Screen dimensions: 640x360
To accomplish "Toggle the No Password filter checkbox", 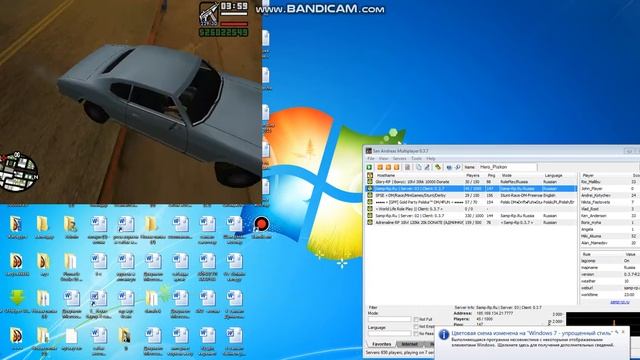I will (x=416, y=333).
